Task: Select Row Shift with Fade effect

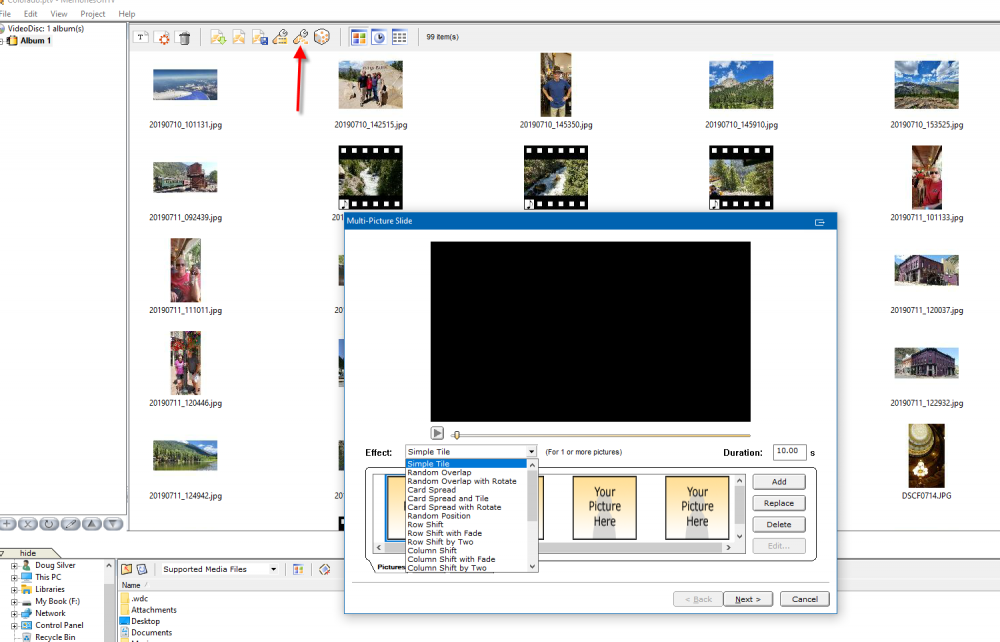Action: tap(444, 533)
